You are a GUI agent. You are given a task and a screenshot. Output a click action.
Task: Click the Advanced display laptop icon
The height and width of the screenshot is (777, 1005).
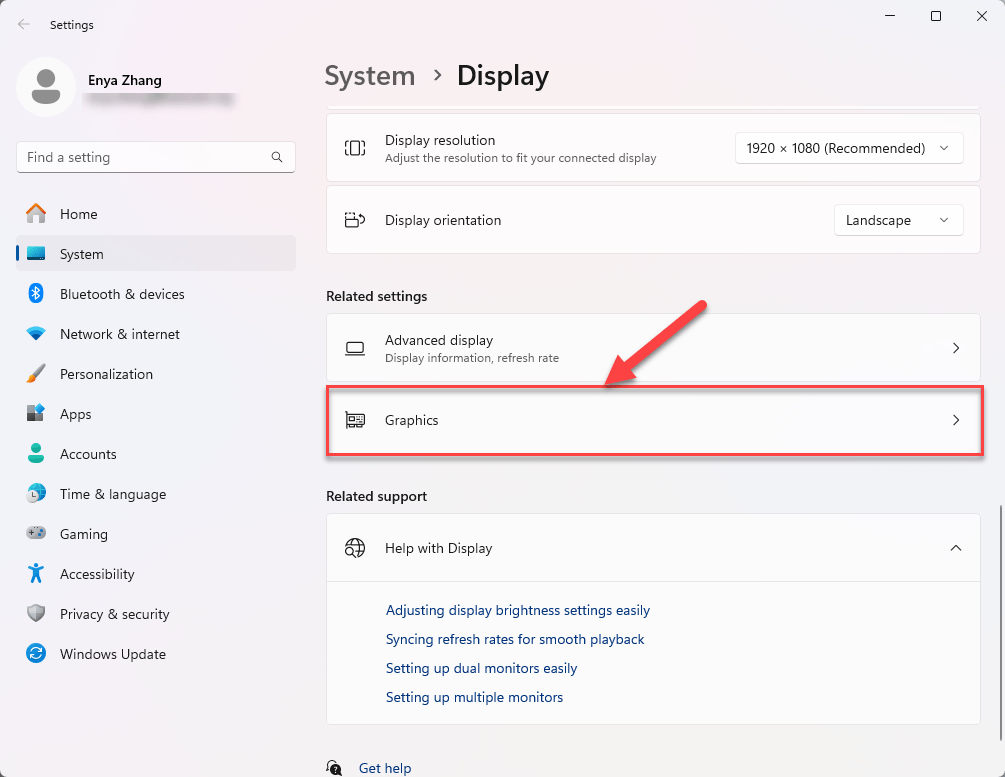tap(355, 348)
